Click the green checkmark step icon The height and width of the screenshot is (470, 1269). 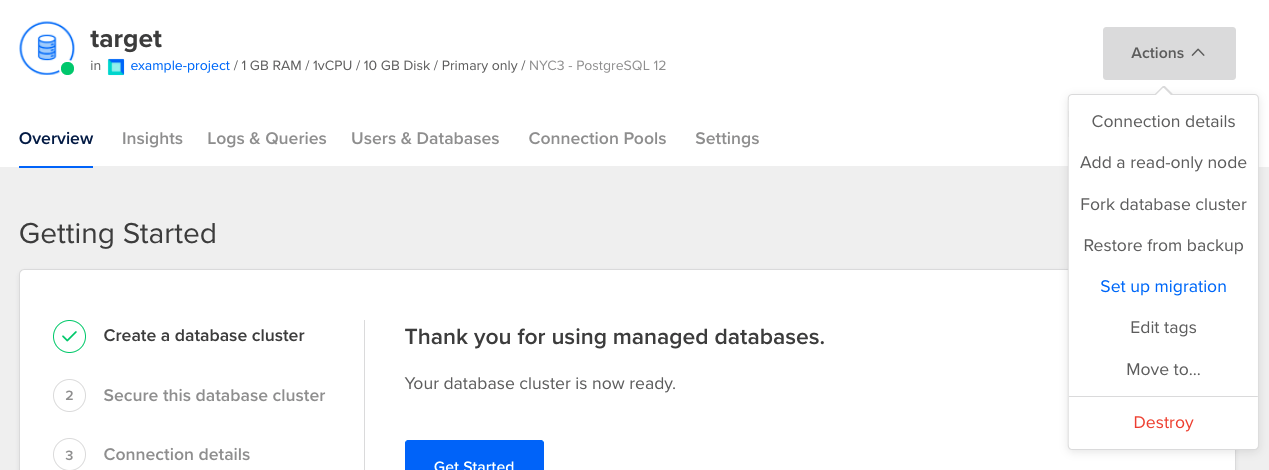coord(69,337)
